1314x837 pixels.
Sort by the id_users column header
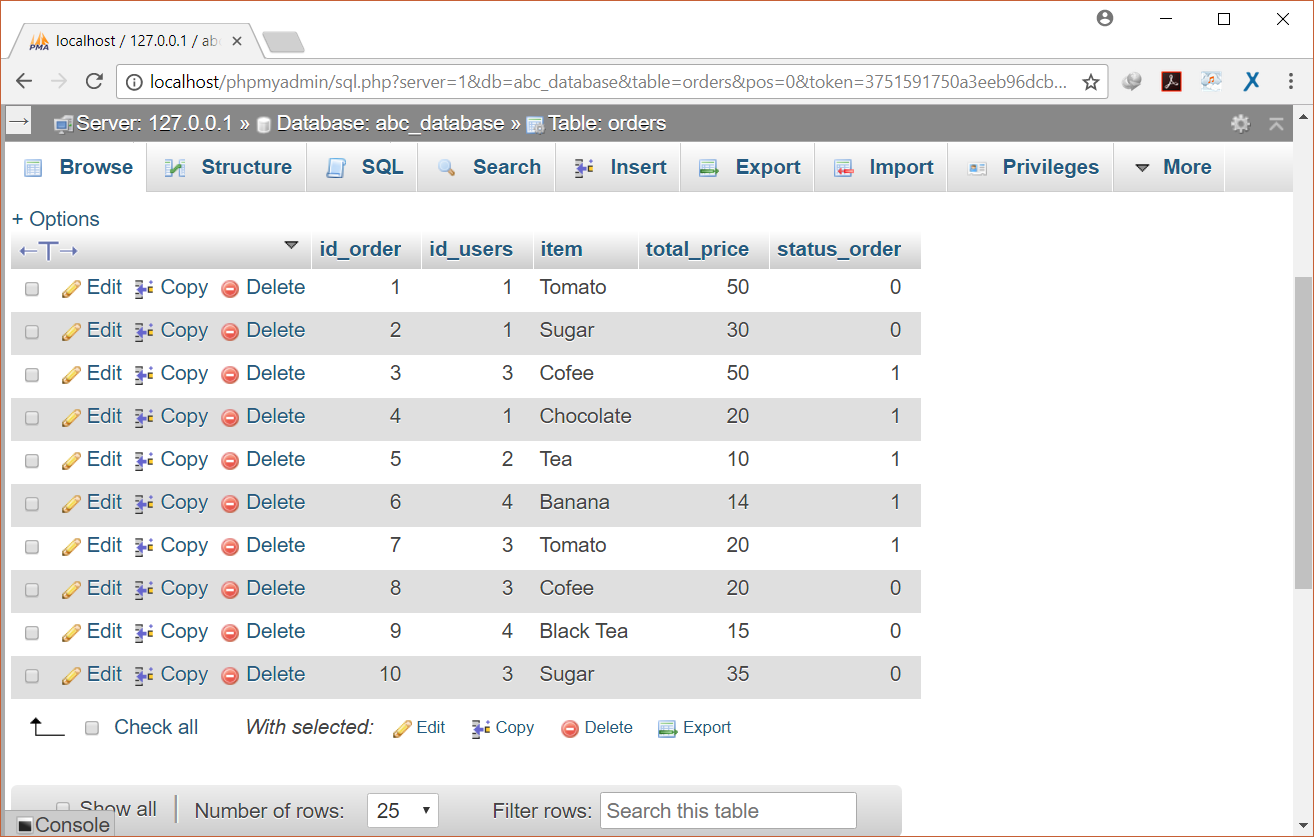point(471,250)
